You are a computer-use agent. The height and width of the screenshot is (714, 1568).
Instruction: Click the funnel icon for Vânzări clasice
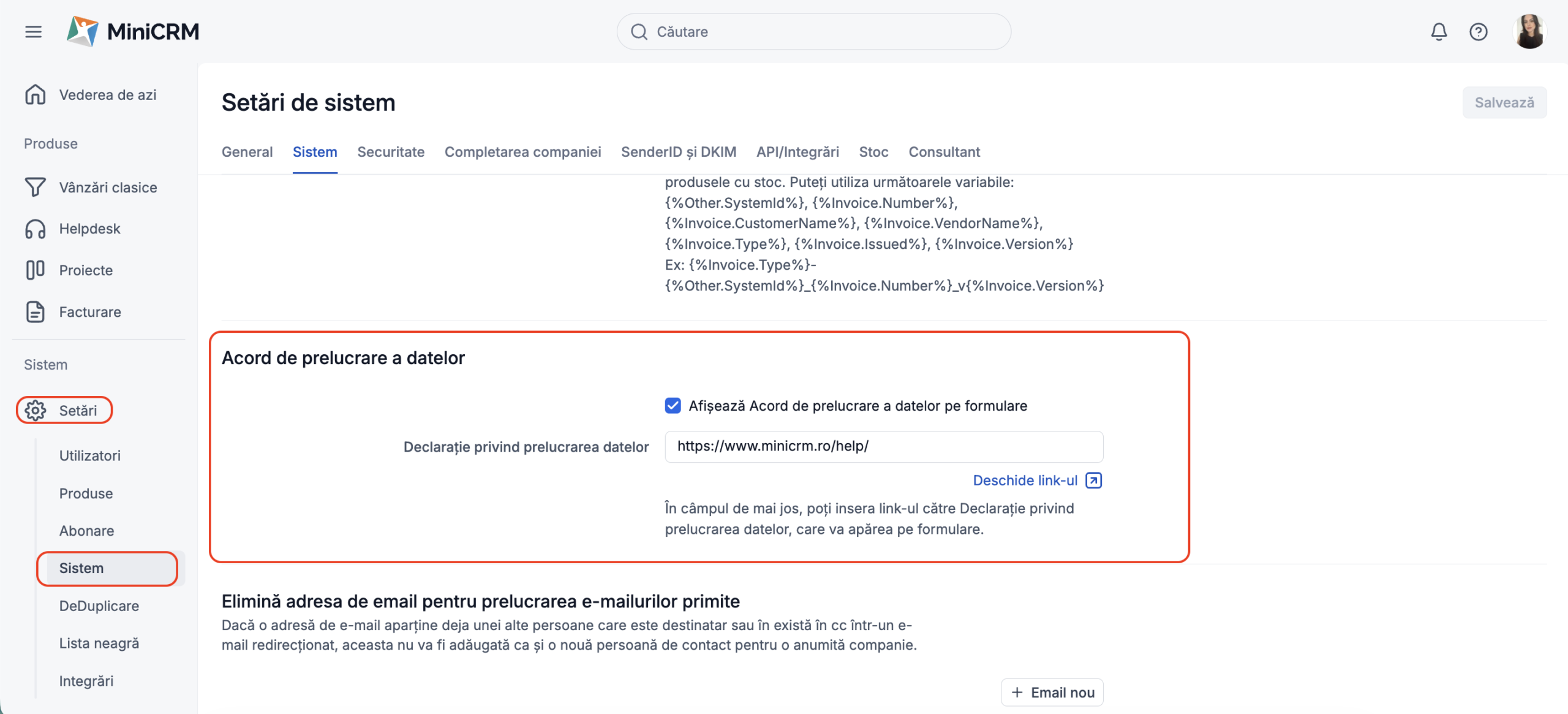click(x=36, y=188)
